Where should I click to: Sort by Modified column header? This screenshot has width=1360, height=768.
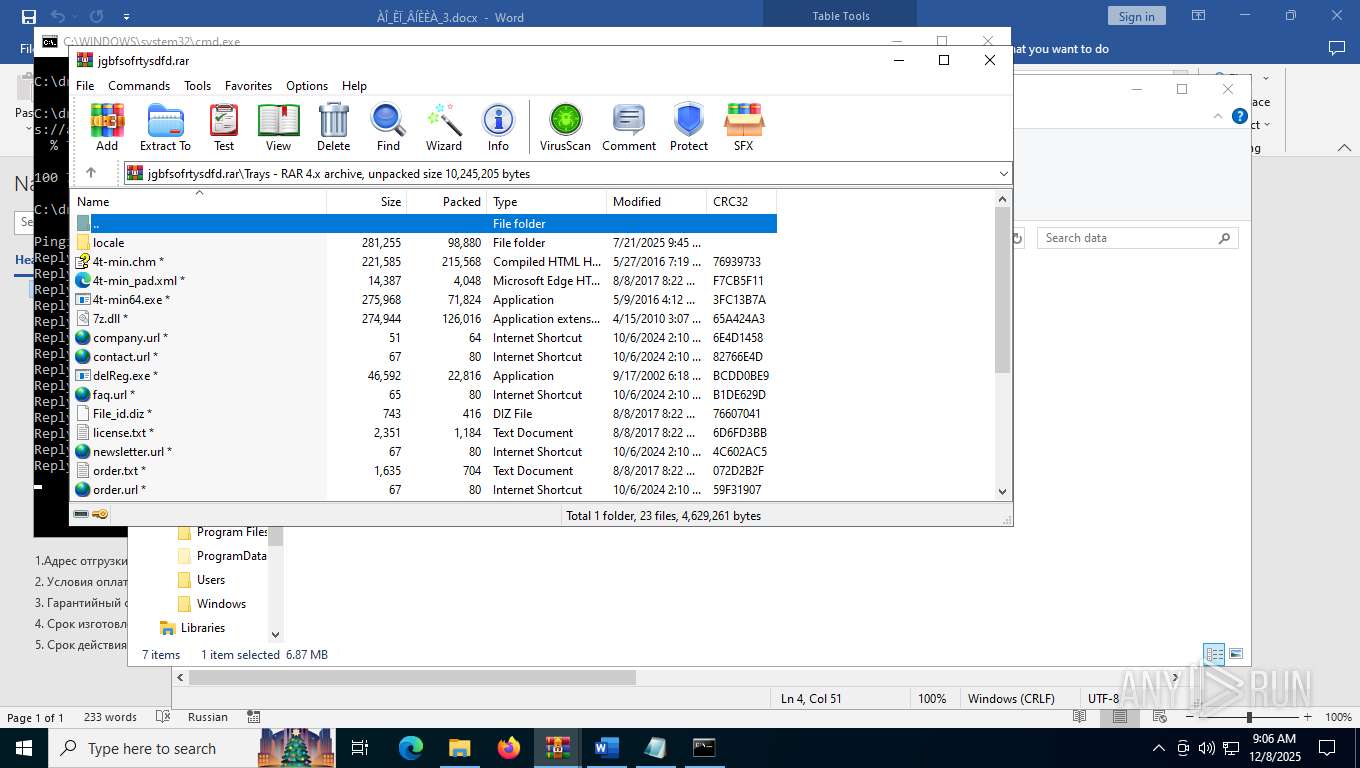pos(656,202)
